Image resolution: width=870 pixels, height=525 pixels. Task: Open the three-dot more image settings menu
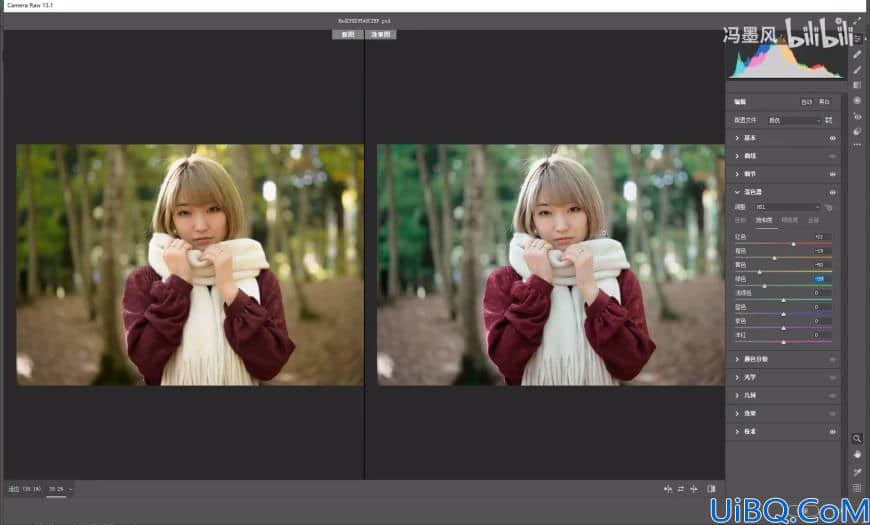click(857, 145)
